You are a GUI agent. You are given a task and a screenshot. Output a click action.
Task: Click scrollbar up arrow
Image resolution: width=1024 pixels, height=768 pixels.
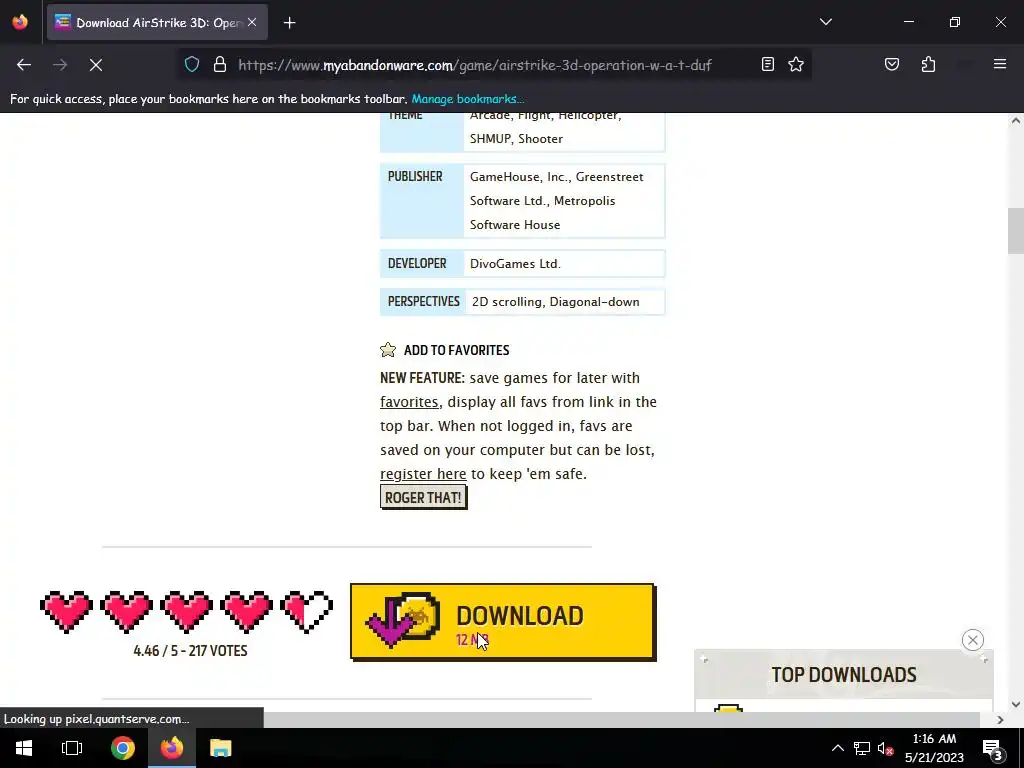tap(1016, 120)
